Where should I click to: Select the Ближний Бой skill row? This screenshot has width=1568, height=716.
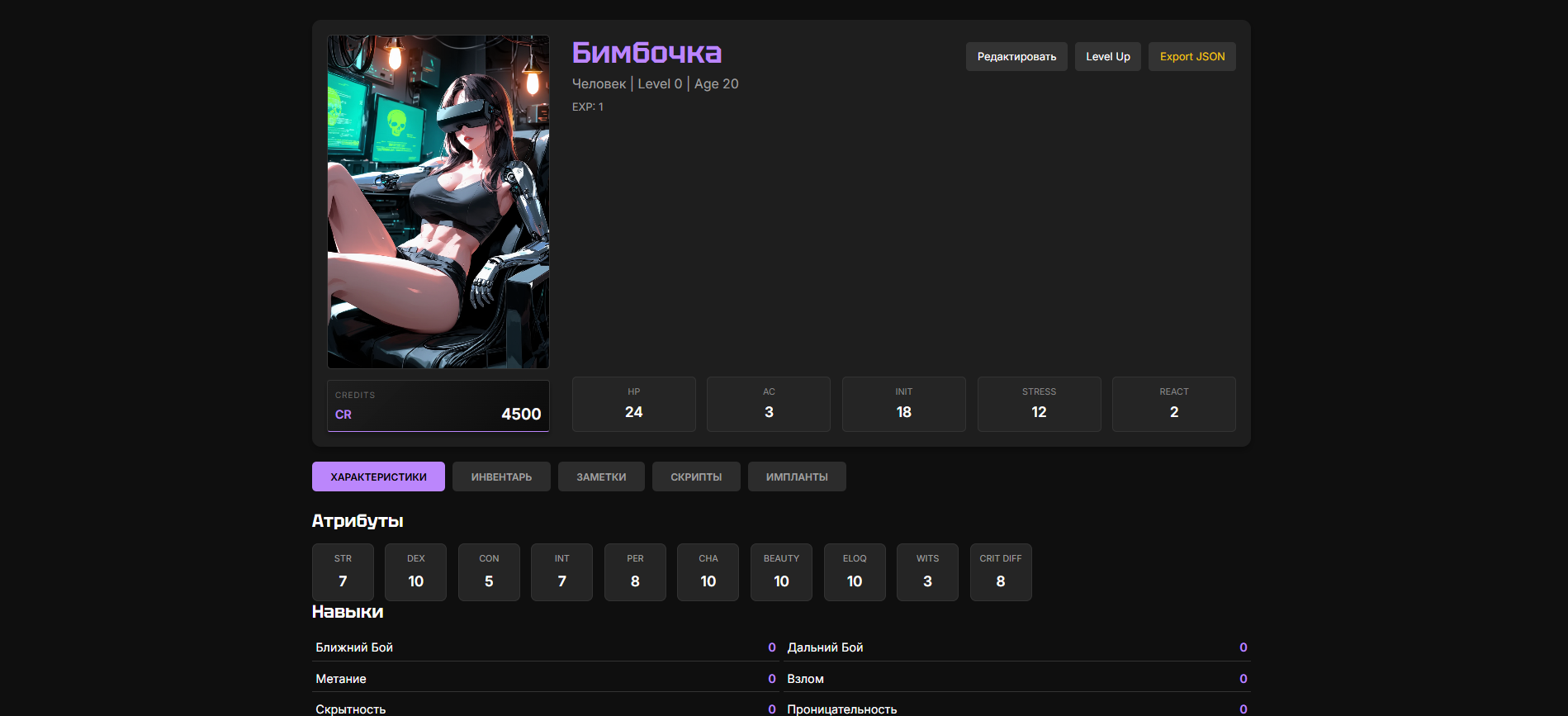coord(546,647)
